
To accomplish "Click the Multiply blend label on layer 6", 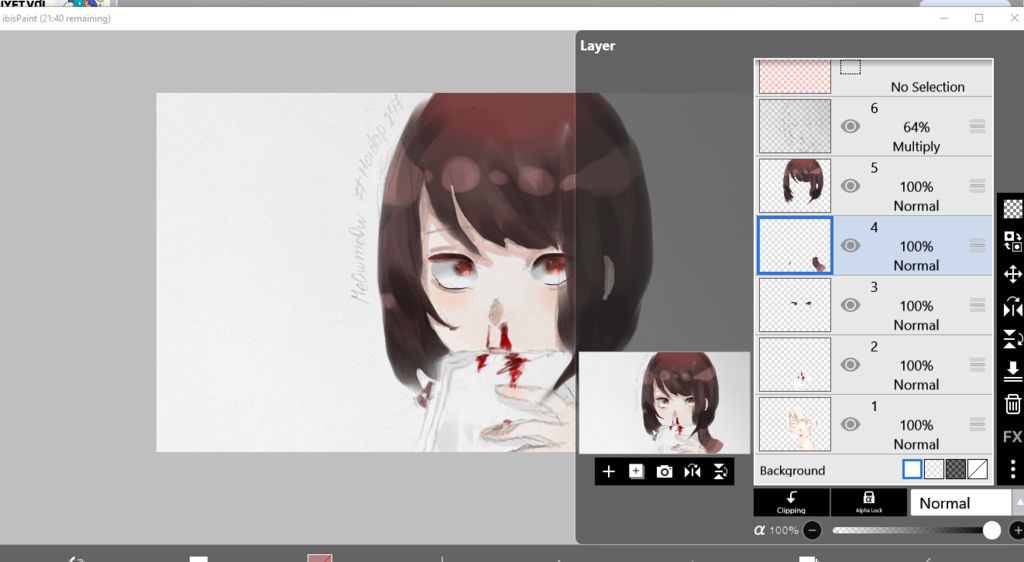I will pyautogui.click(x=916, y=146).
